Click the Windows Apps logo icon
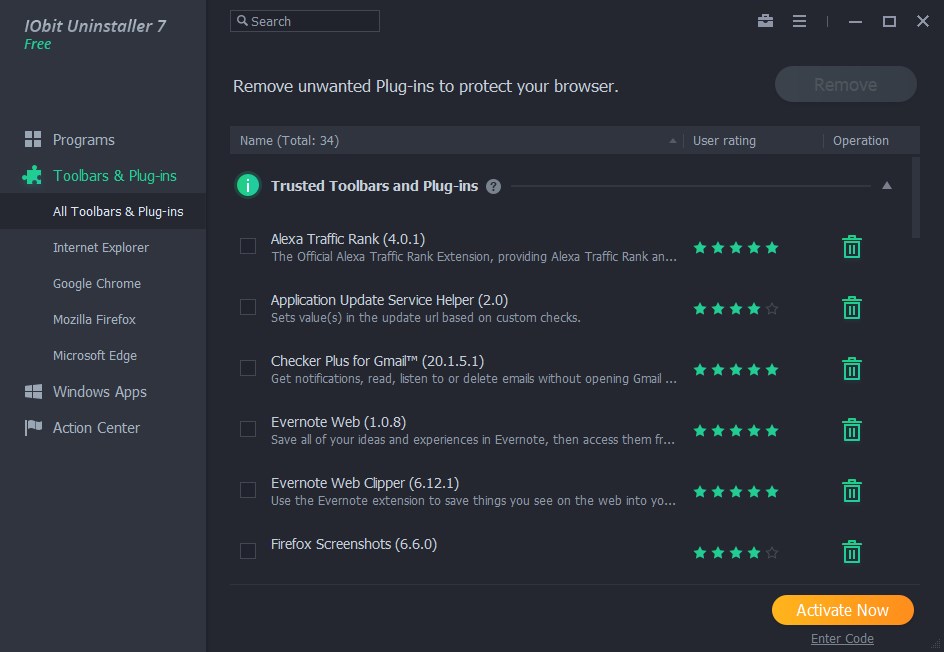The height and width of the screenshot is (652, 944). 33,391
